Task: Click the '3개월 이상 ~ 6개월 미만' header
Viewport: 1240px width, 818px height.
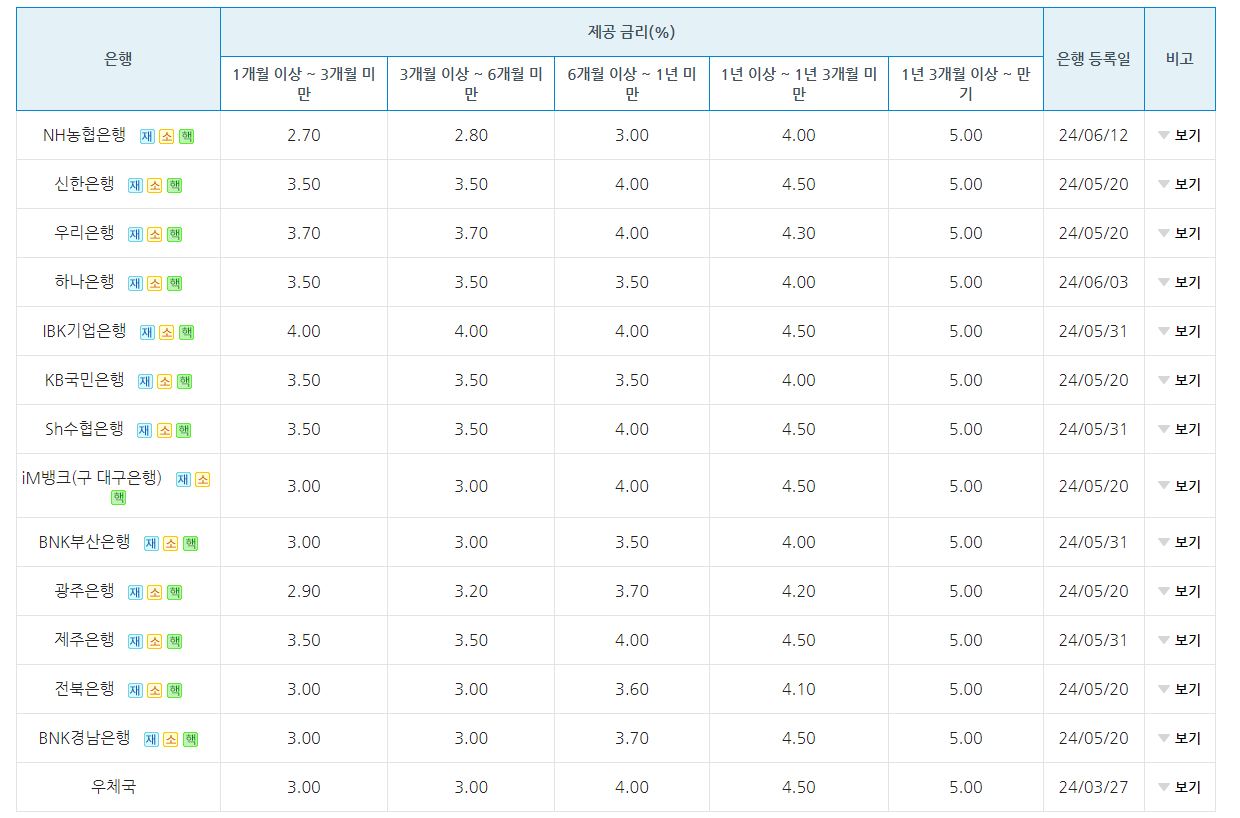Action: [x=471, y=84]
